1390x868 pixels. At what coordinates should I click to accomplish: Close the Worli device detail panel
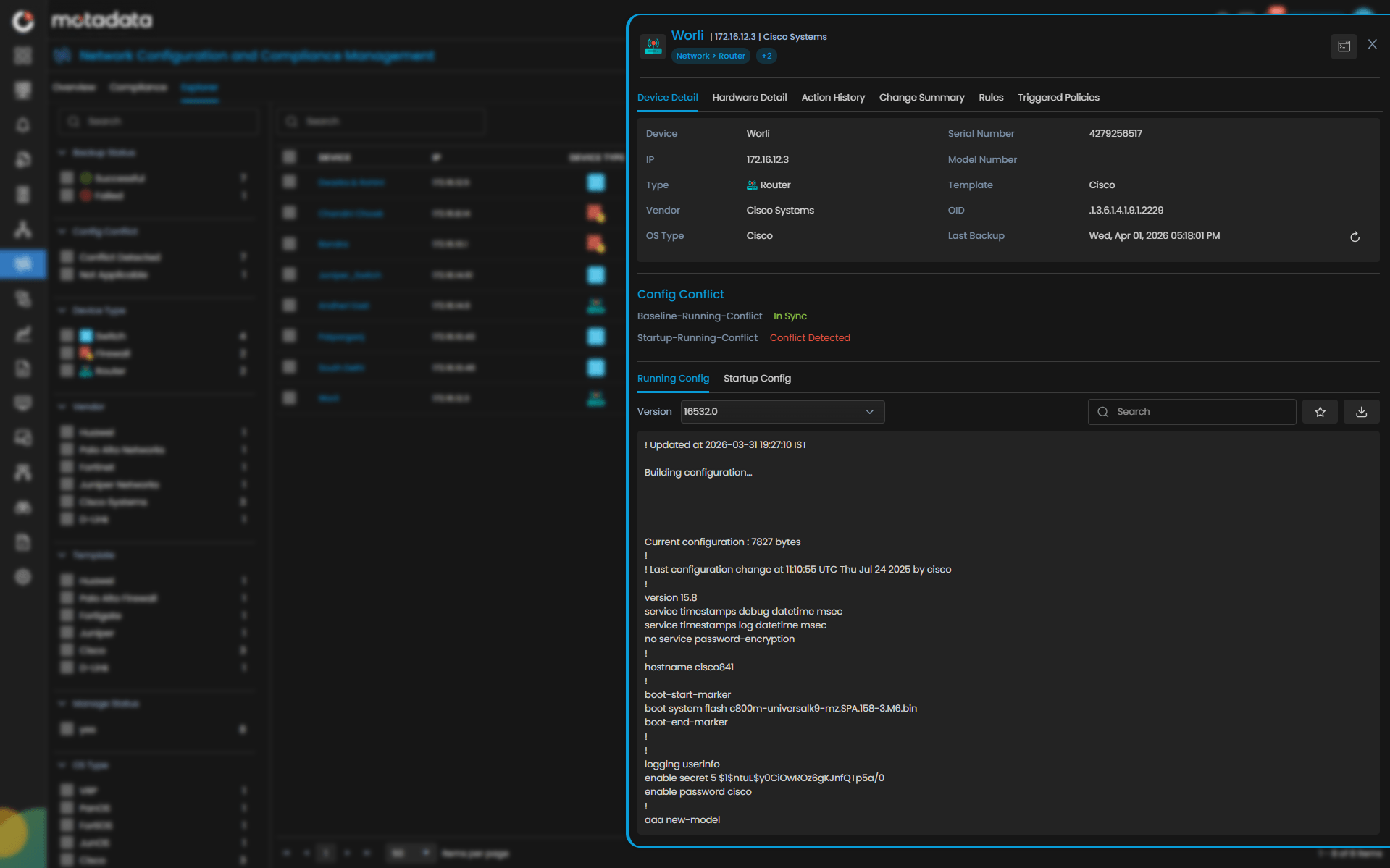point(1372,45)
